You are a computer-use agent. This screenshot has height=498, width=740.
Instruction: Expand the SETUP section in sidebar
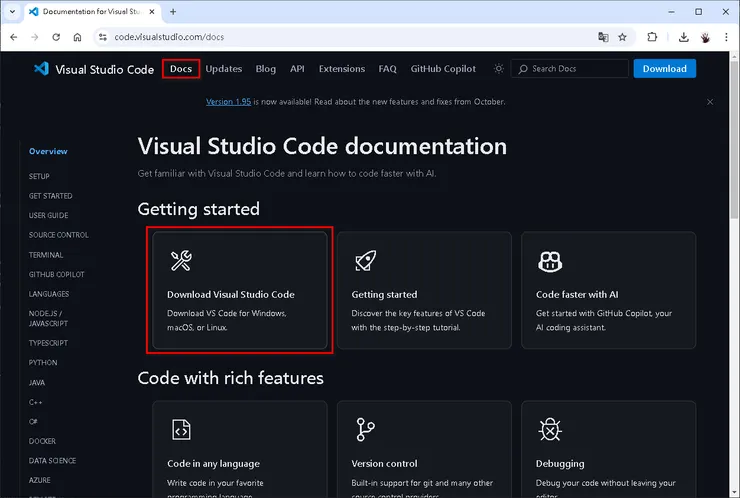pyautogui.click(x=39, y=177)
